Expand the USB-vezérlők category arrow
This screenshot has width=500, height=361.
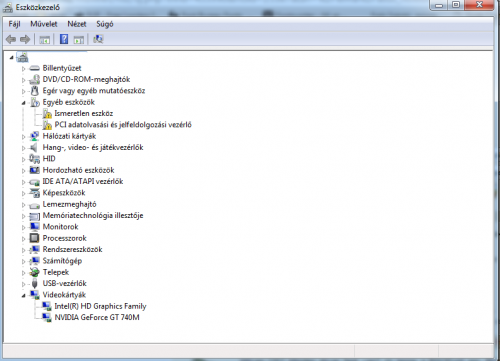(x=23, y=284)
